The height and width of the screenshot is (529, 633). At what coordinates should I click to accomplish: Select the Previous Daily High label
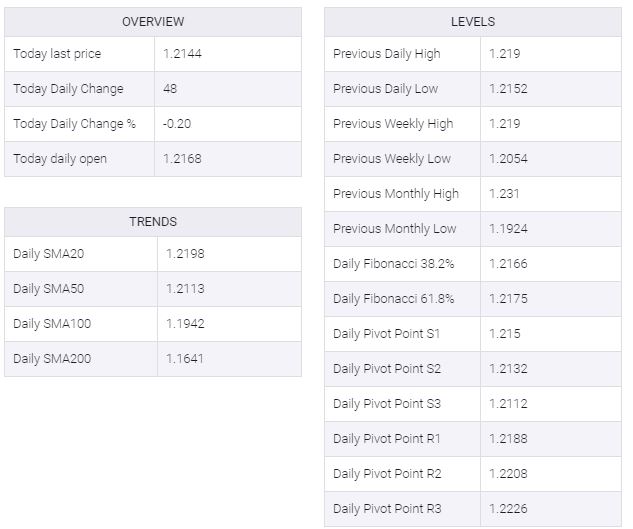tap(386, 54)
